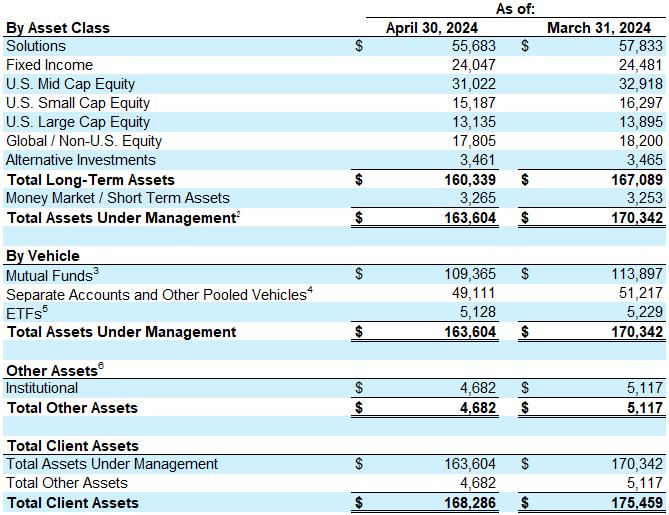Select the Total Long-Term Assets label
Image resolution: width=669 pixels, height=515 pixels.
[x=90, y=180]
